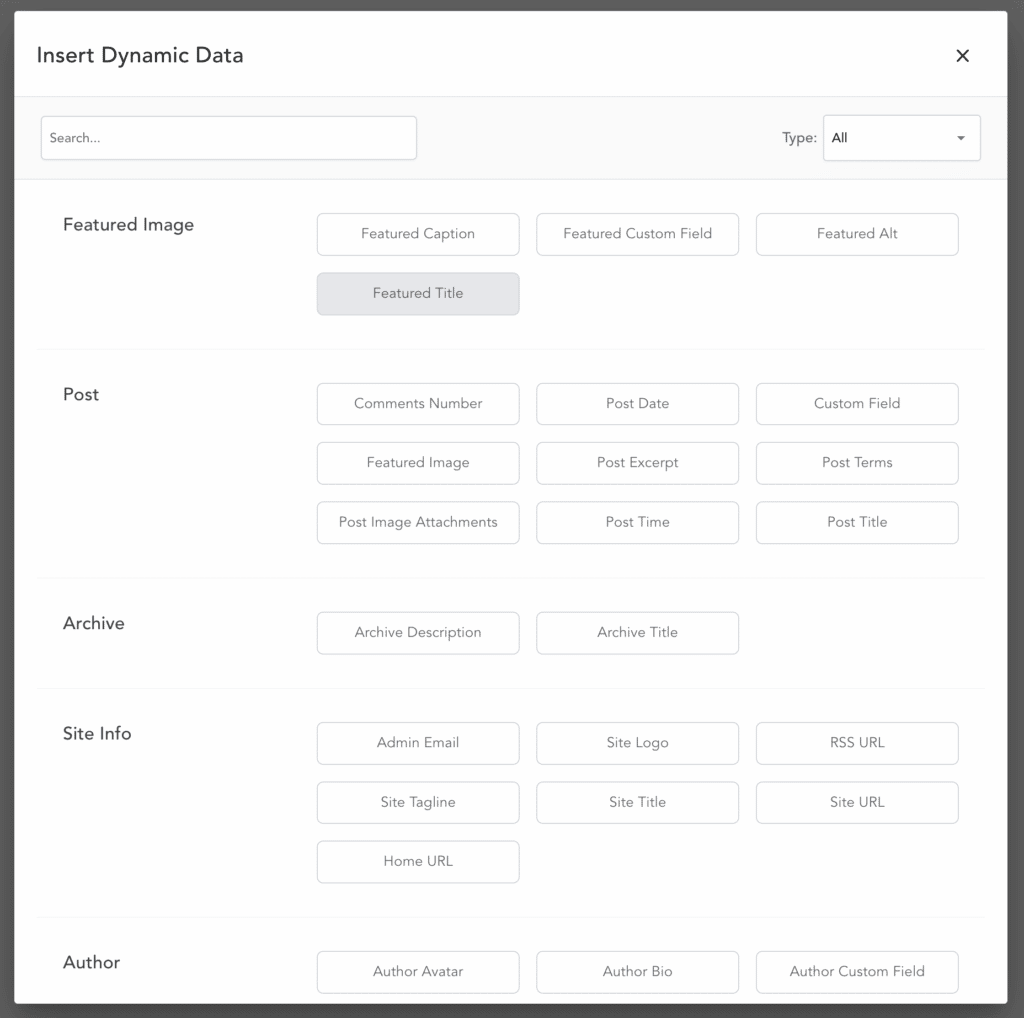Screen dimensions: 1024x1018
Task: Pick the Site Tagline option
Action: point(418,803)
